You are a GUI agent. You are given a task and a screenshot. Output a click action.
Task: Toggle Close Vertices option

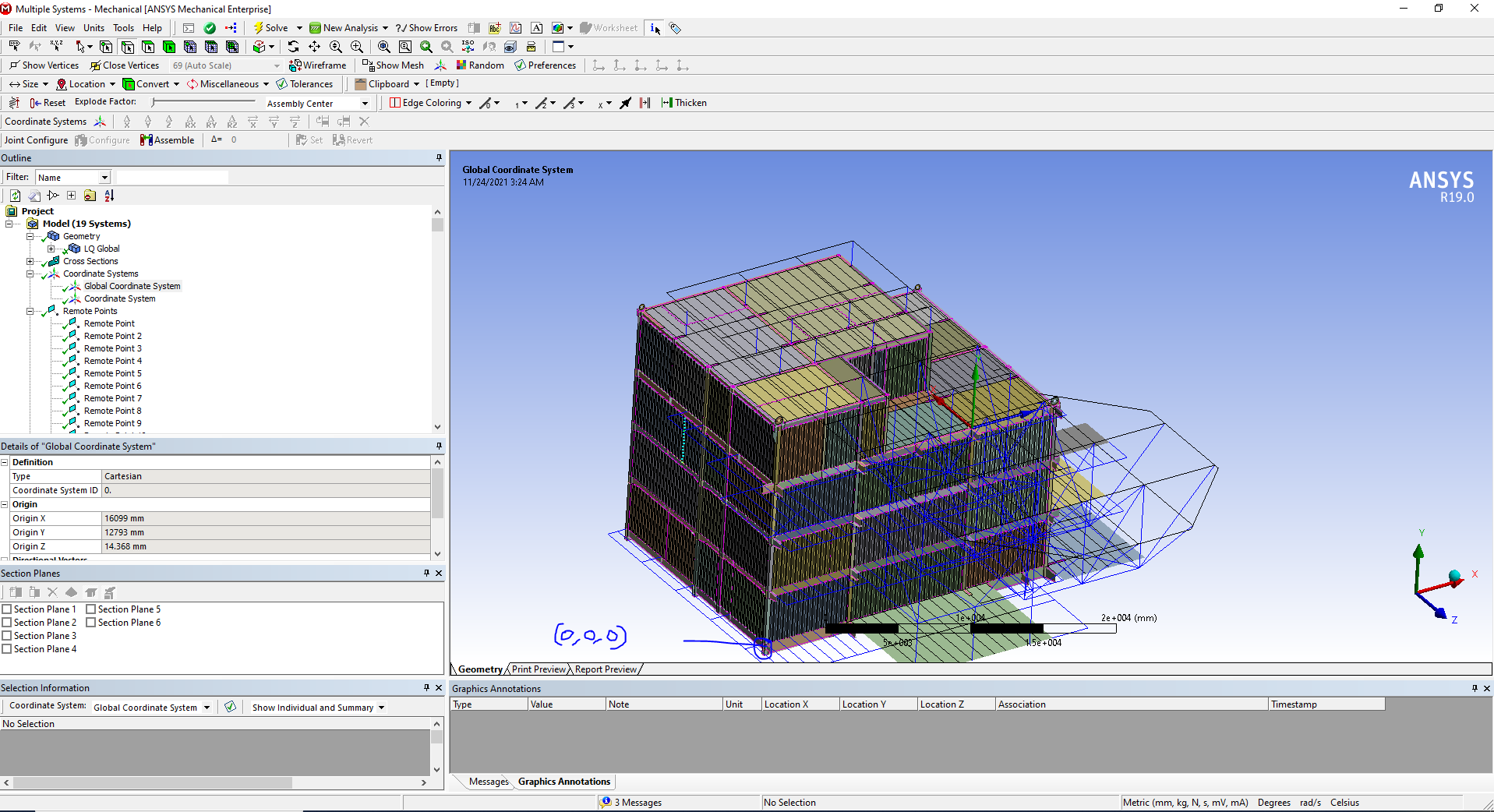(125, 65)
